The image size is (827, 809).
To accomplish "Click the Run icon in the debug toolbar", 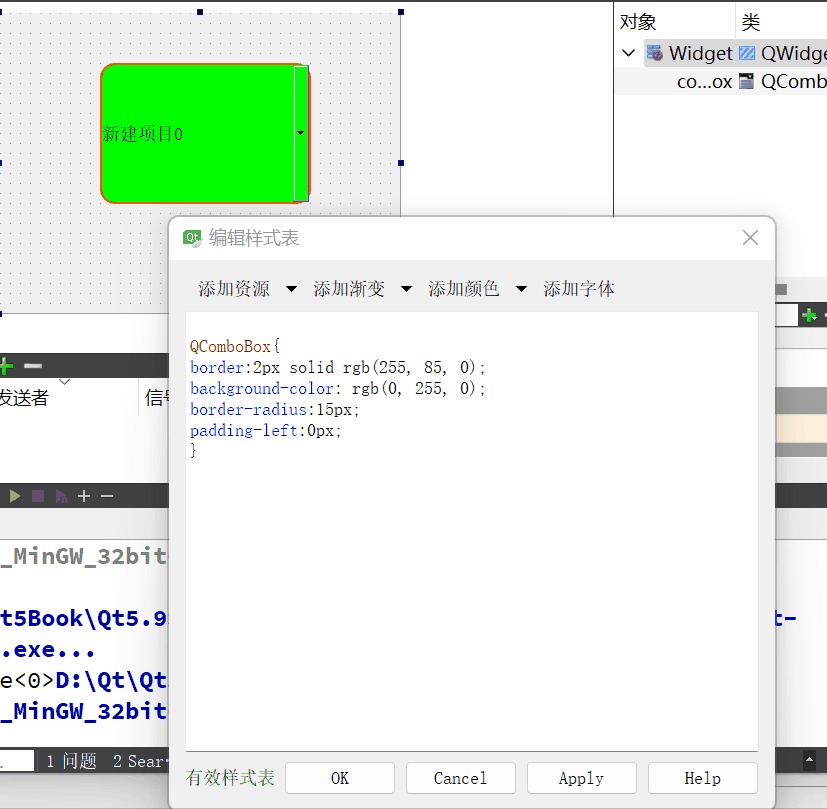I will point(13,495).
